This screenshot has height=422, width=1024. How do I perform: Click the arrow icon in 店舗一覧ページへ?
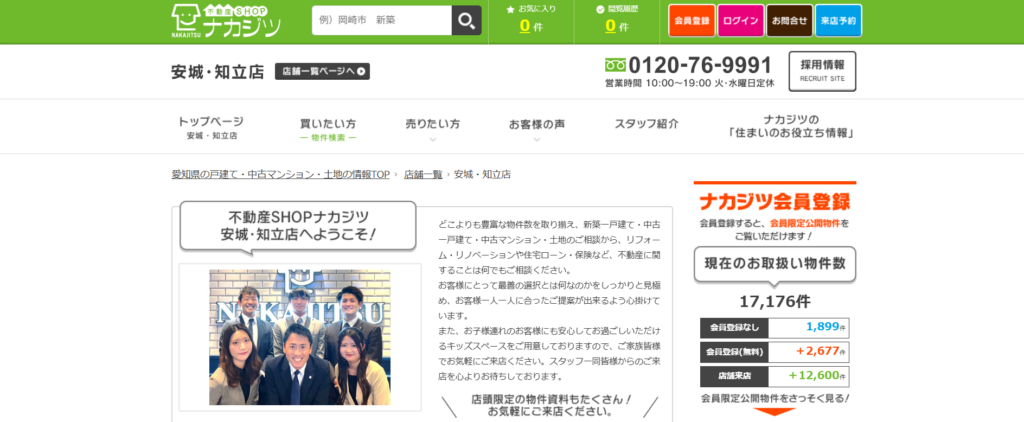pos(361,72)
